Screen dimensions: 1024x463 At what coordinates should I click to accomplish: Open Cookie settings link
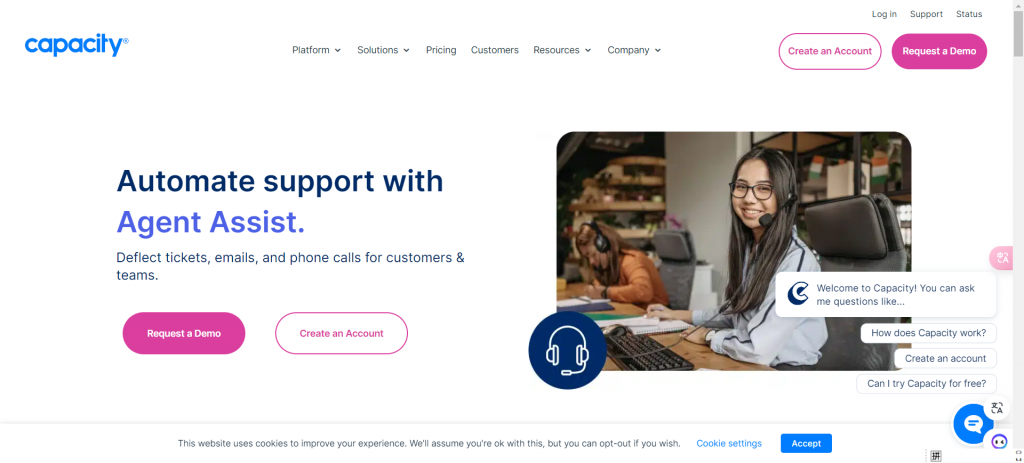tap(729, 443)
